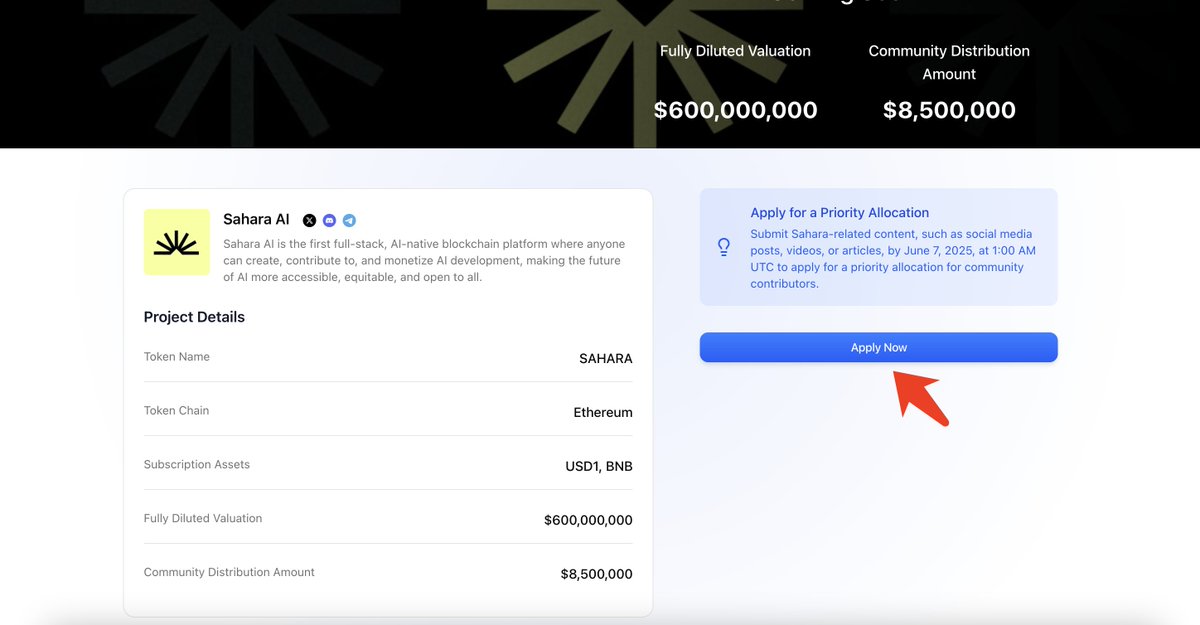1200x625 pixels.
Task: Click the priority allocation deadline description text
Action: point(893,259)
